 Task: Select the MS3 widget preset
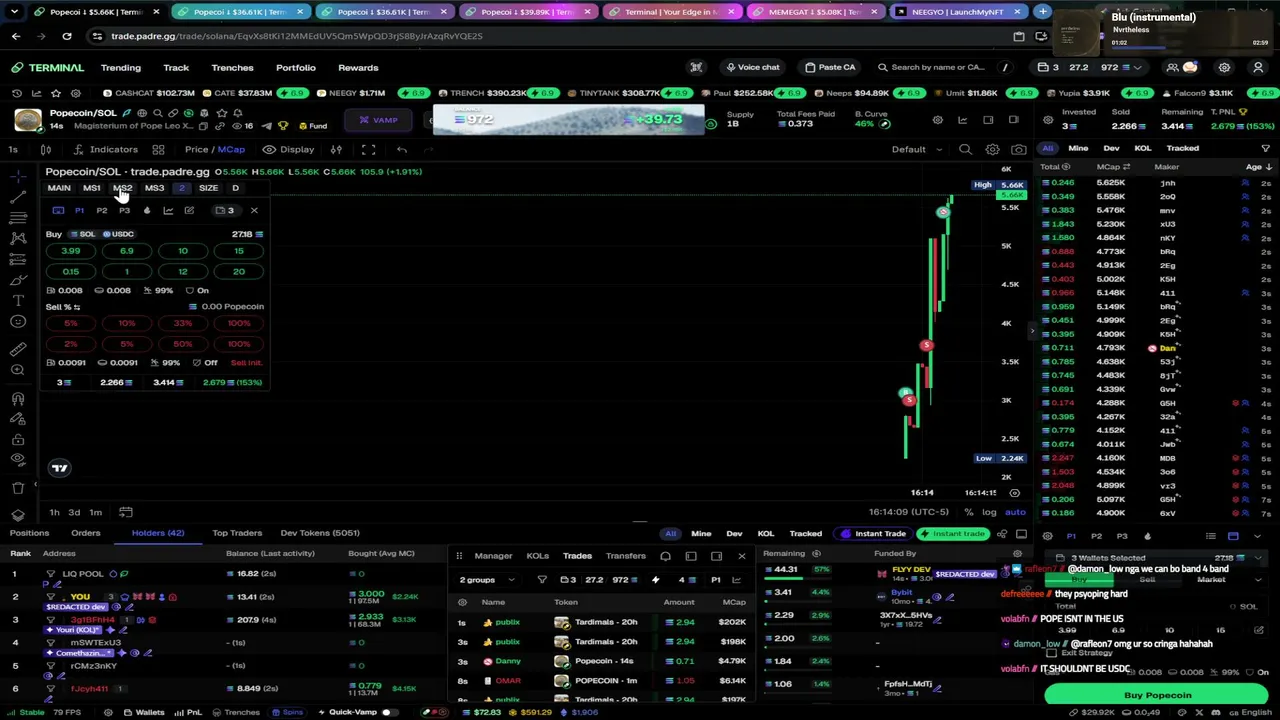point(154,188)
